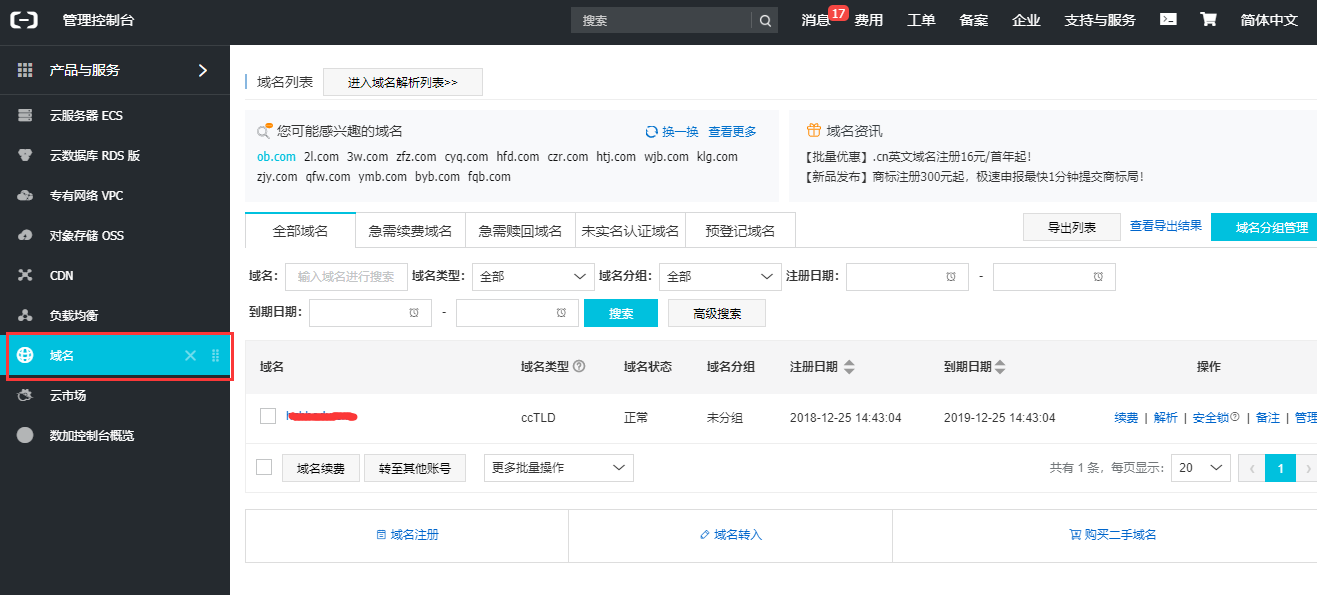
Task: Switch to the 全部域名 tab
Action: (300, 230)
